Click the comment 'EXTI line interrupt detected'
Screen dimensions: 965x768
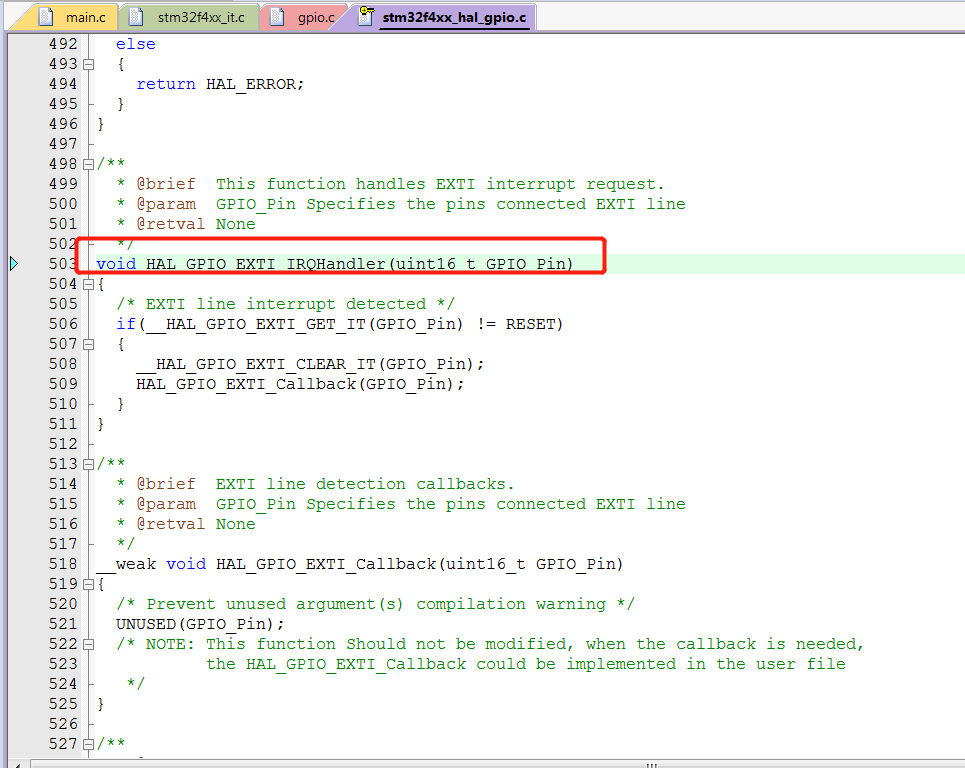[286, 304]
